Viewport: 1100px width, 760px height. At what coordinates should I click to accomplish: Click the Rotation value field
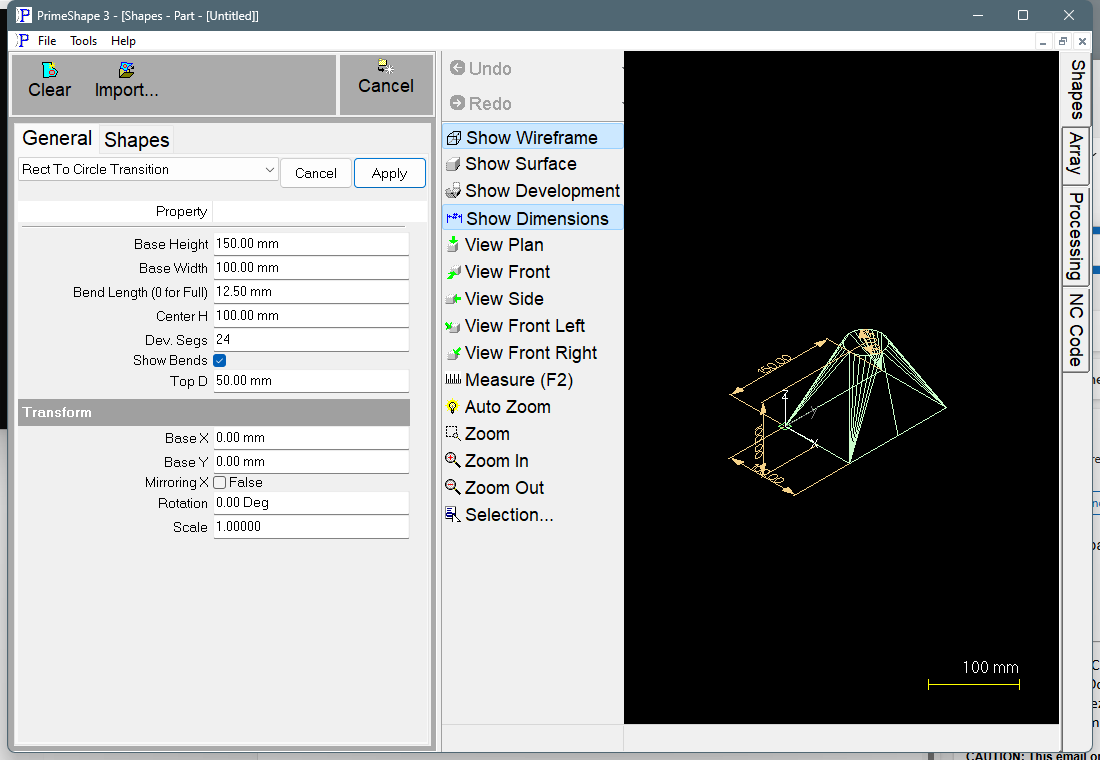tap(311, 503)
